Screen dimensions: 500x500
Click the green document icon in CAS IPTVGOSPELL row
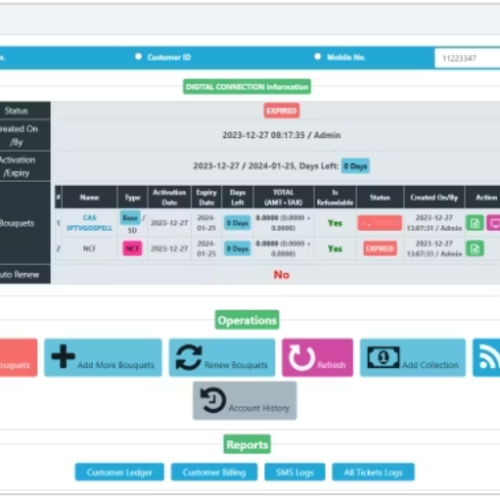[x=475, y=223]
